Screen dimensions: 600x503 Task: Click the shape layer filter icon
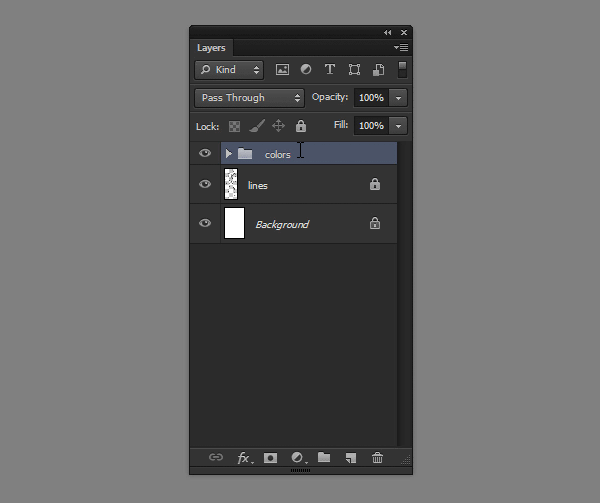click(354, 70)
